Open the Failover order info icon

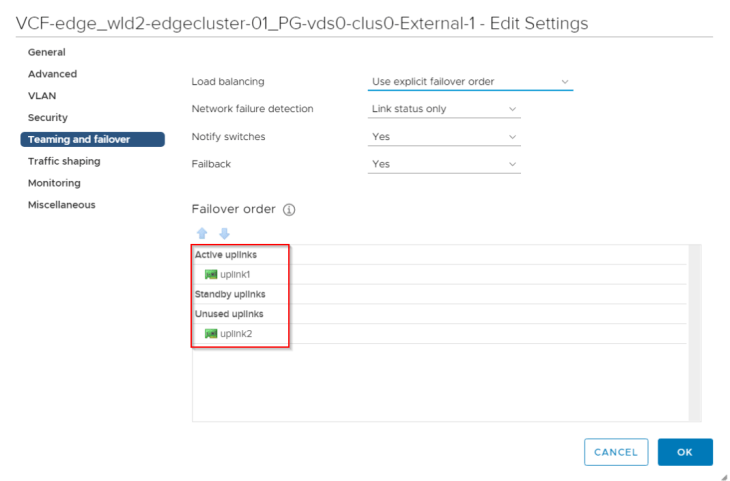[x=289, y=210]
